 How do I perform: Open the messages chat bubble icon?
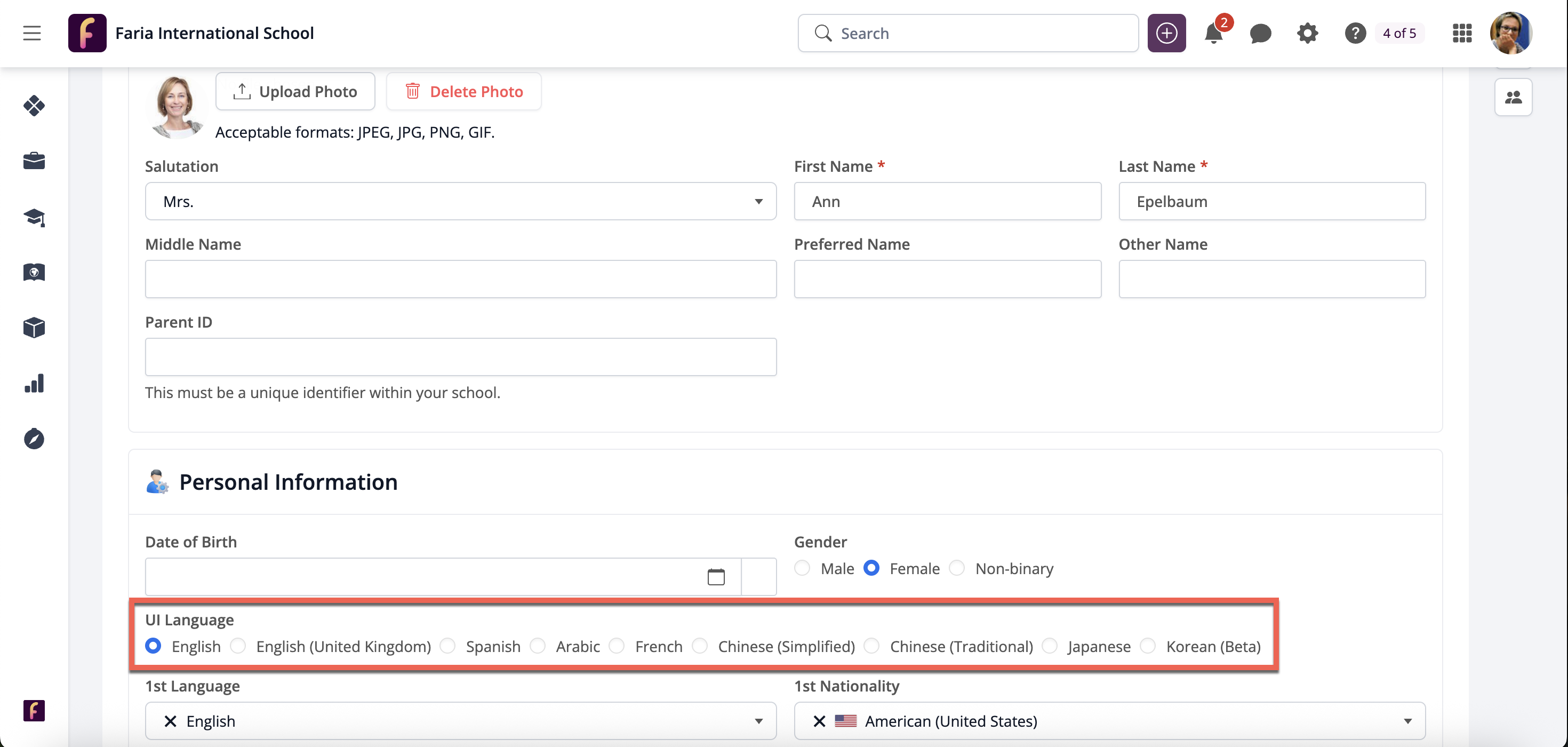[x=1260, y=34]
